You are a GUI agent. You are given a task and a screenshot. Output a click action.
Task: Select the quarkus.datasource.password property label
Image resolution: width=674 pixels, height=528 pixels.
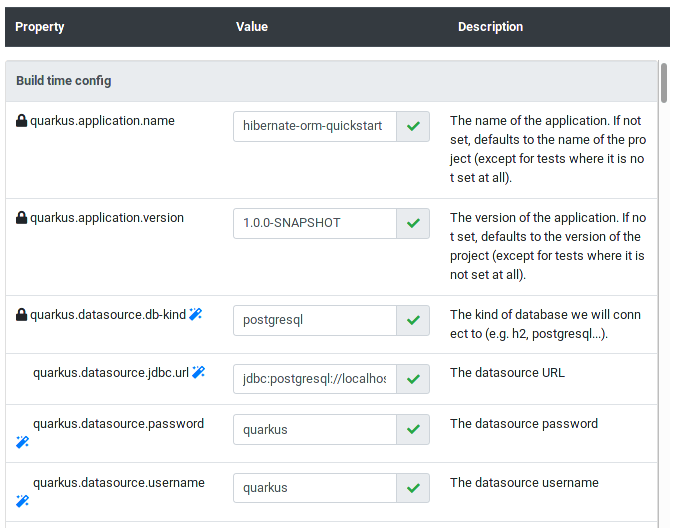click(x=118, y=424)
